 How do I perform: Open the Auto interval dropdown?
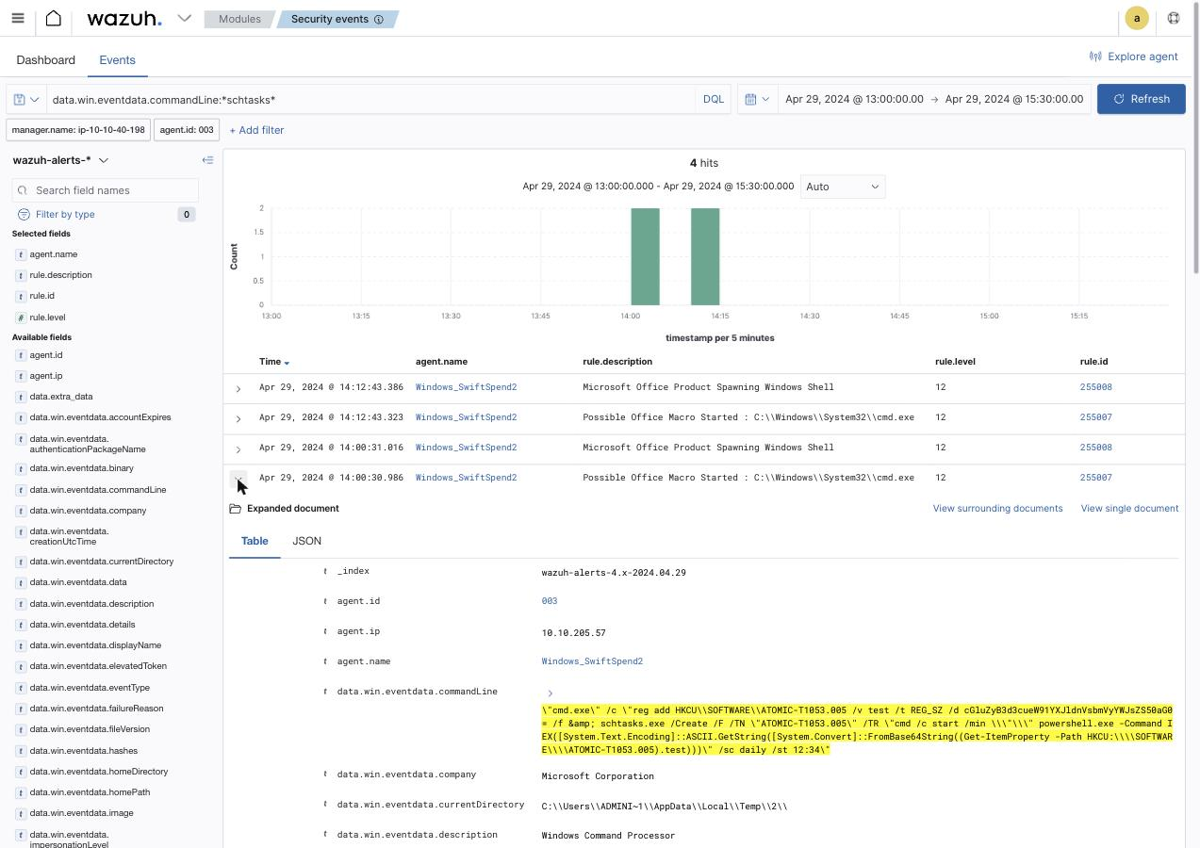pos(843,187)
